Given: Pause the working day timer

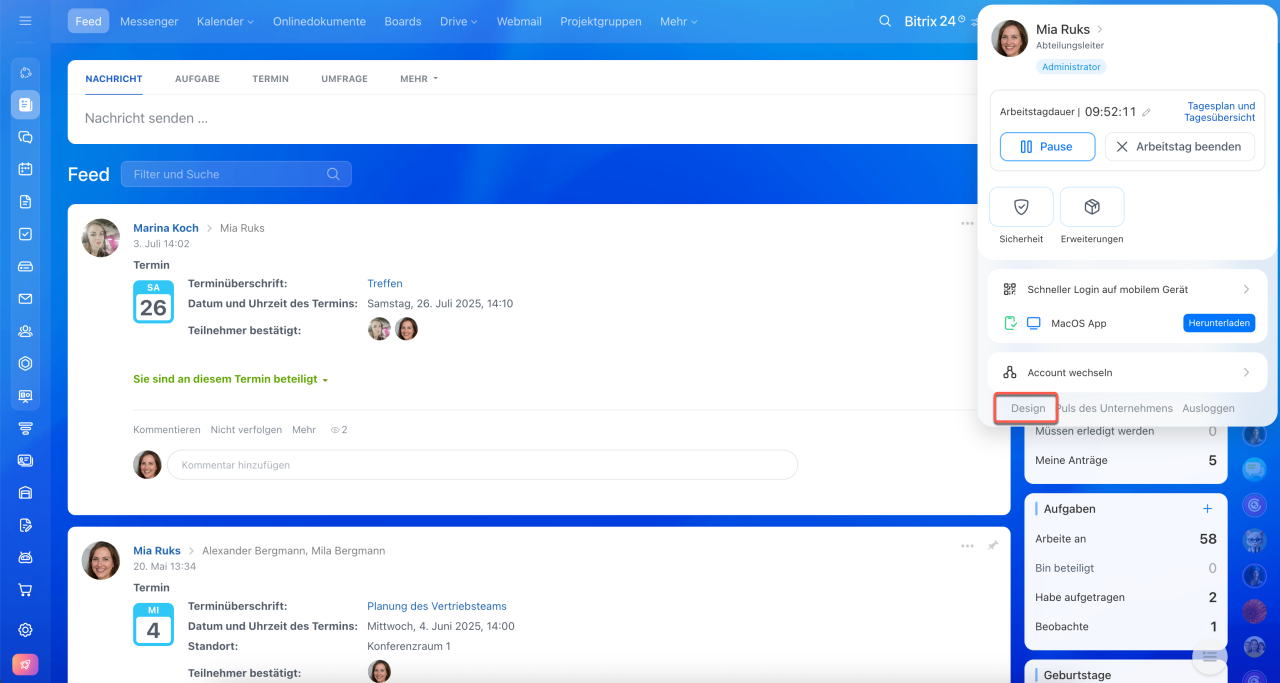Looking at the screenshot, I should pyautogui.click(x=1047, y=147).
